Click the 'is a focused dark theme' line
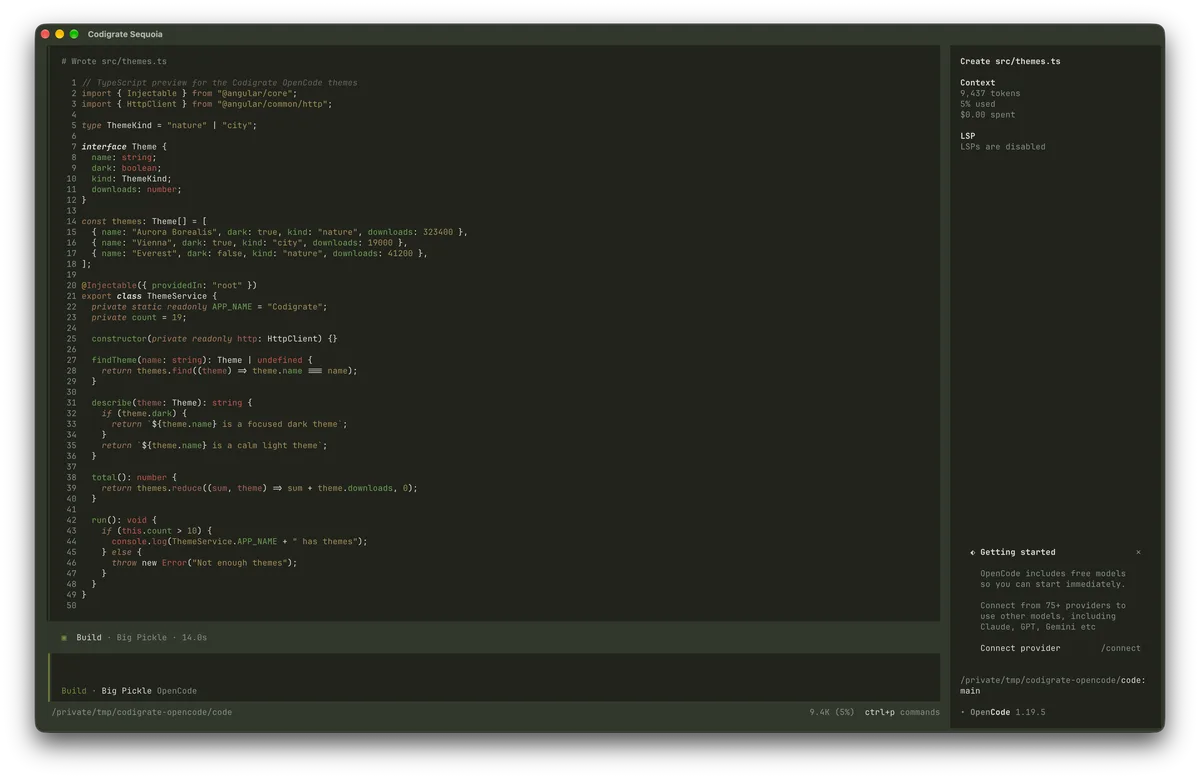 point(229,424)
